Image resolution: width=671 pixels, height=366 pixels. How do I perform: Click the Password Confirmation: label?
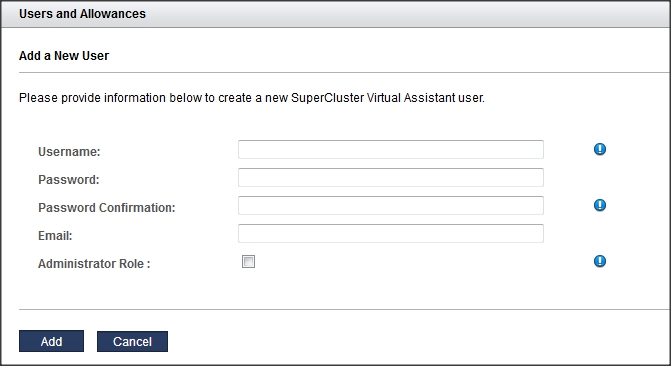coord(107,208)
